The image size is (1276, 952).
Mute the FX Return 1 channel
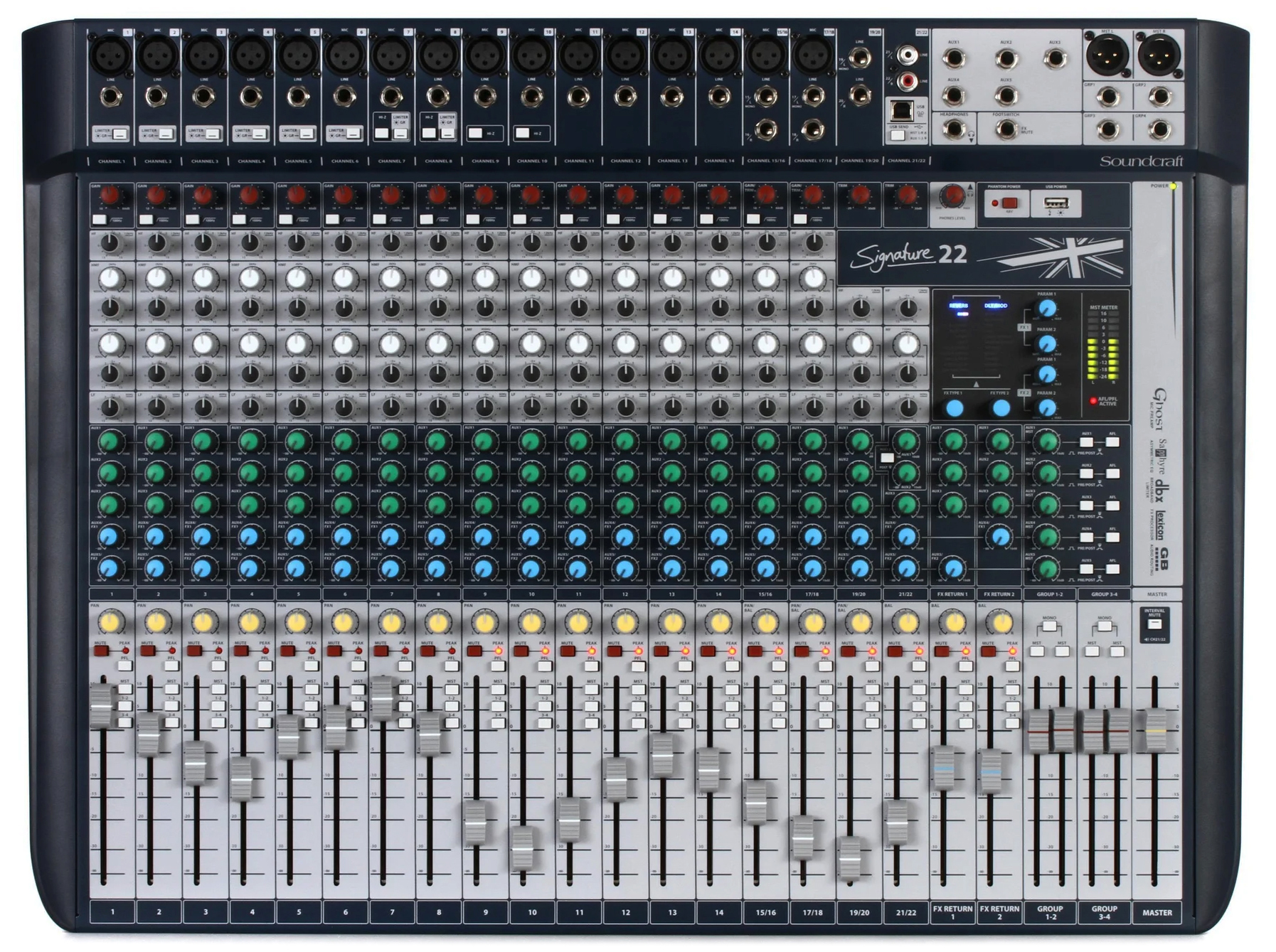pyautogui.click(x=942, y=651)
